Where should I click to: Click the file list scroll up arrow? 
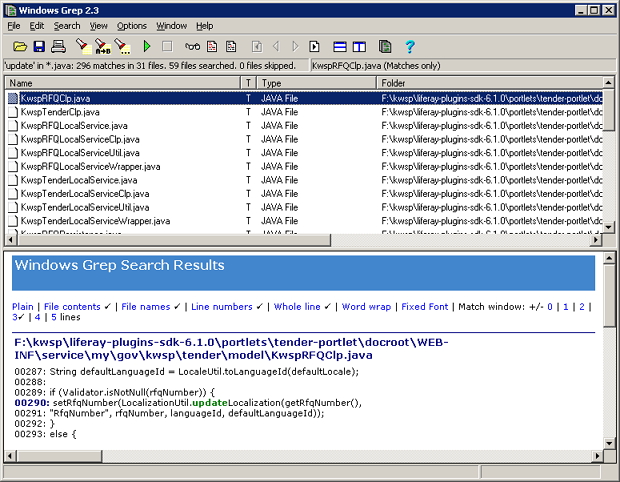[x=609, y=83]
